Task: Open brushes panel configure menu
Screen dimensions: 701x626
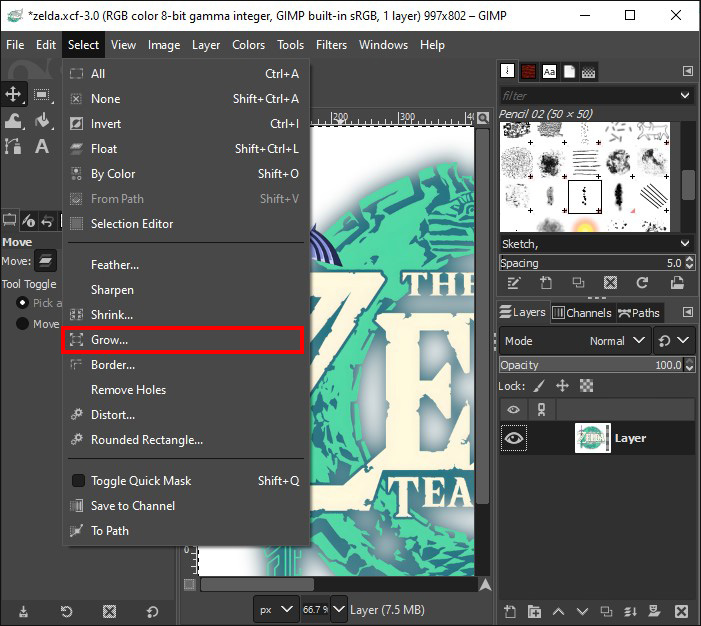Action: pyautogui.click(x=688, y=71)
